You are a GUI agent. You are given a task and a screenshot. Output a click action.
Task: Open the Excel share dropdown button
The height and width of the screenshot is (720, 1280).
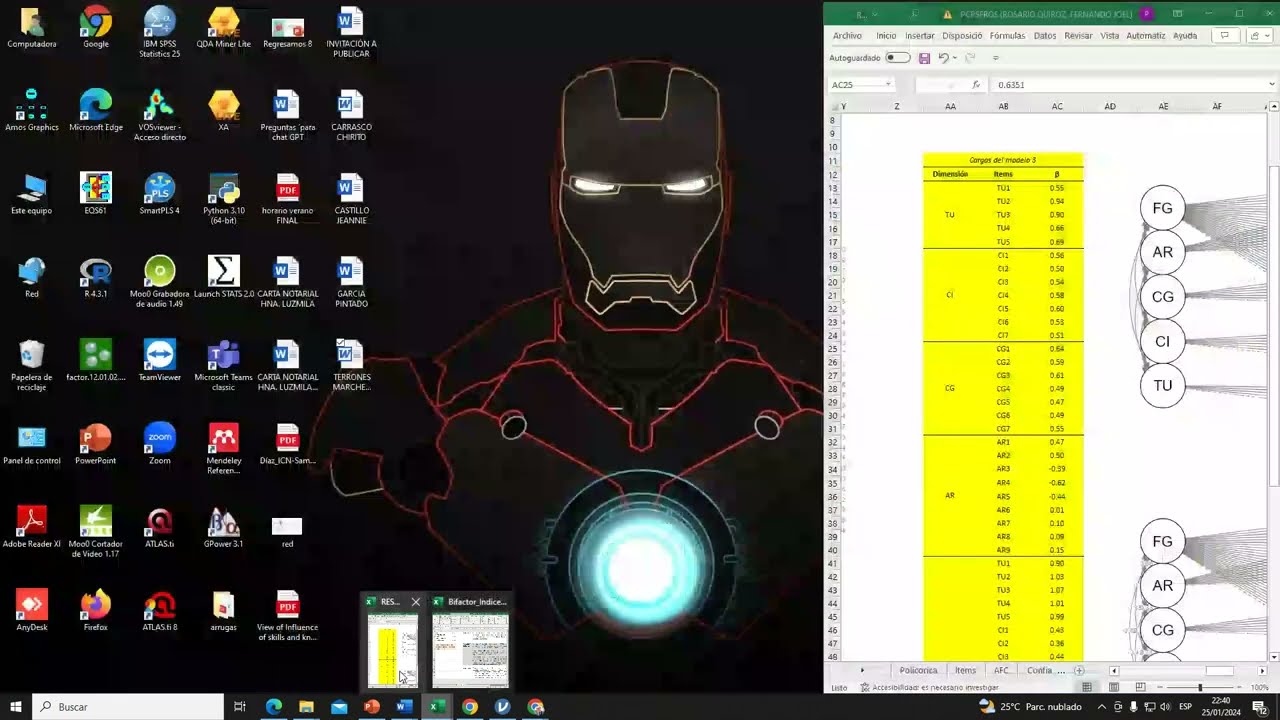[1258, 35]
